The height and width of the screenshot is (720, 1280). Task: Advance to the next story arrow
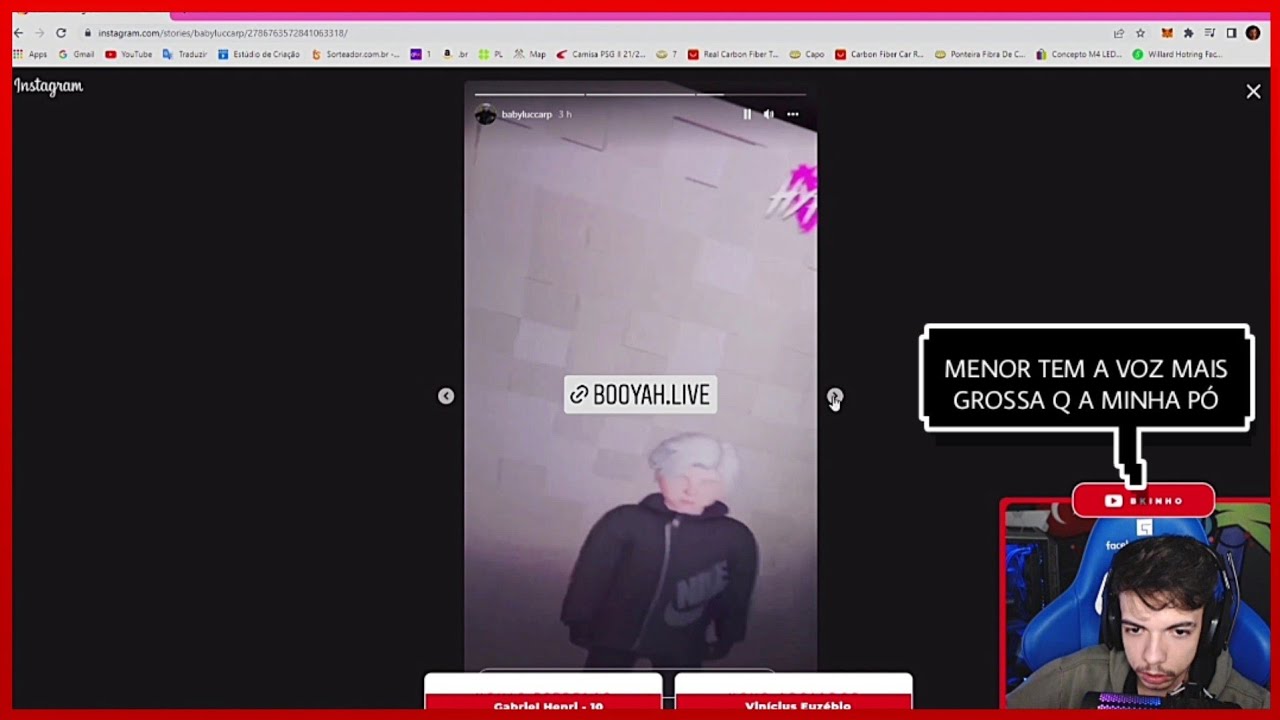pyautogui.click(x=834, y=397)
